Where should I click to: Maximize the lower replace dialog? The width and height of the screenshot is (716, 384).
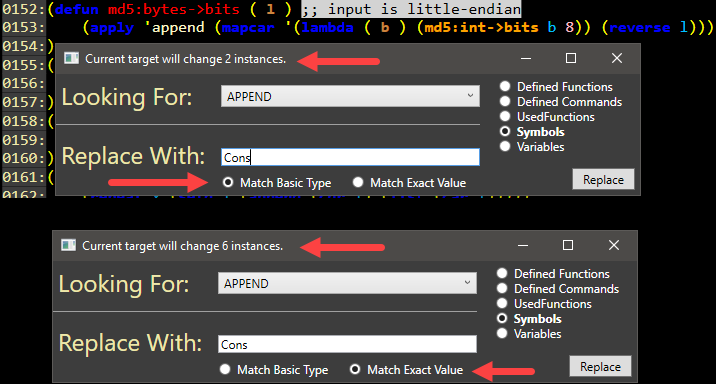[568, 245]
